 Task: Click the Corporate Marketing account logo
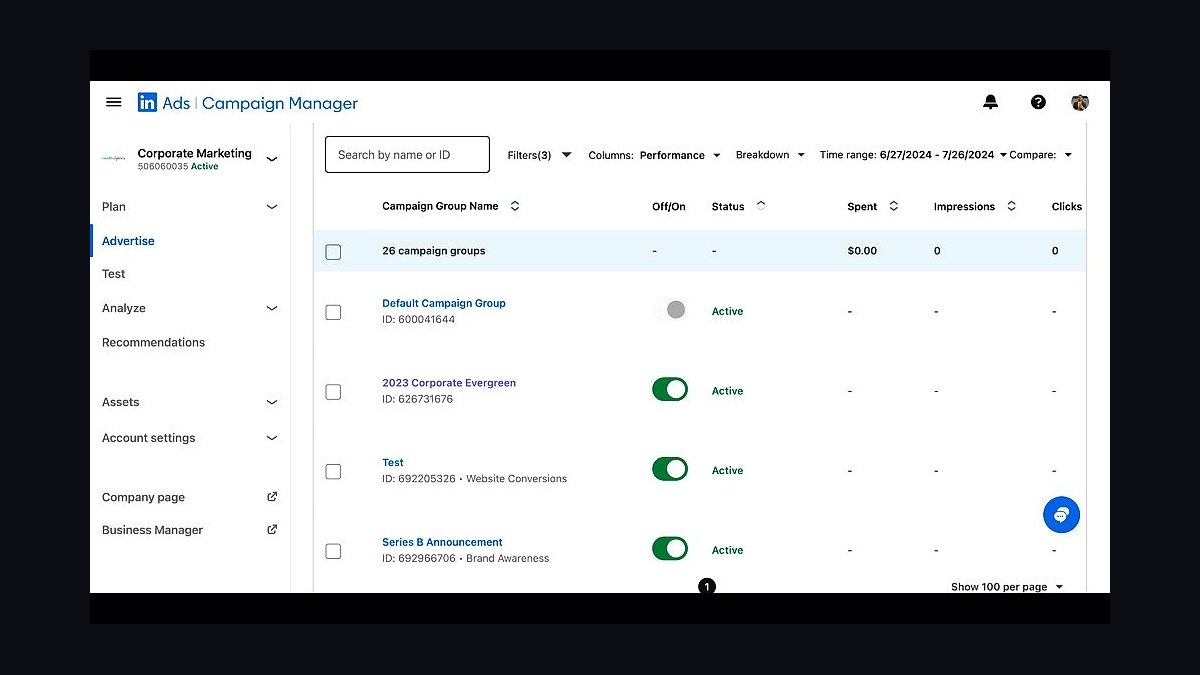point(114,158)
